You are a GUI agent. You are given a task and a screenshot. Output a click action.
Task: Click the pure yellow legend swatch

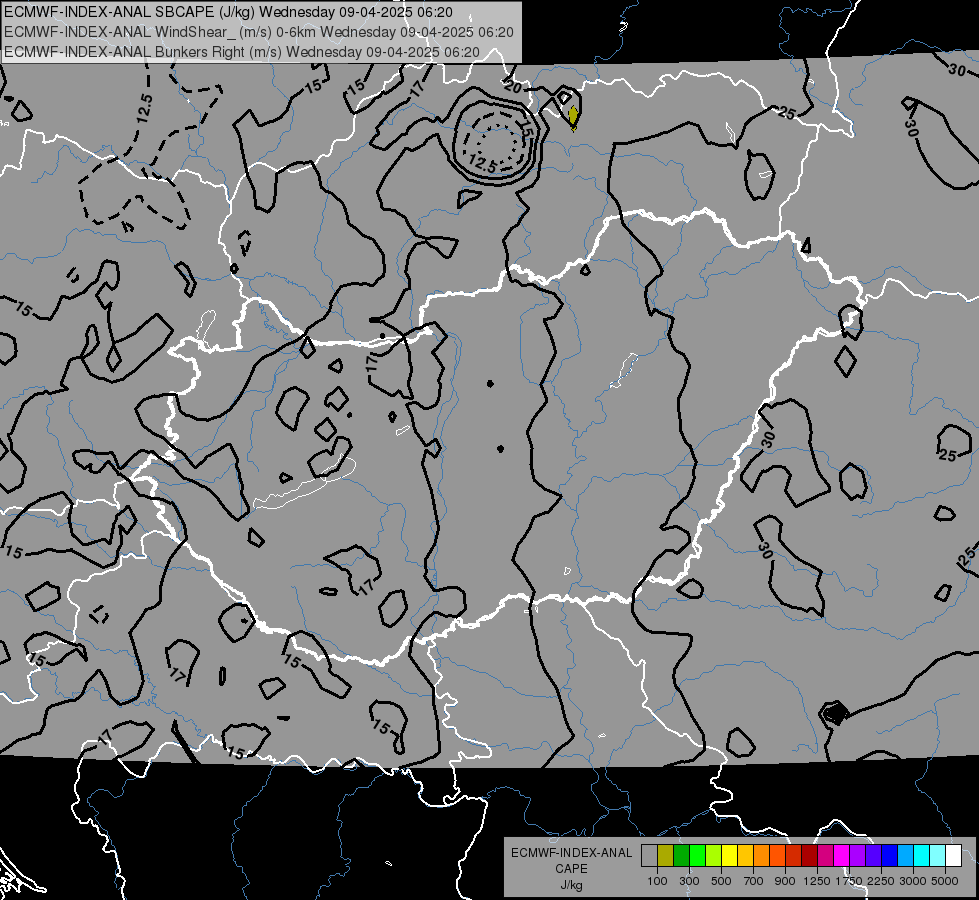click(729, 855)
